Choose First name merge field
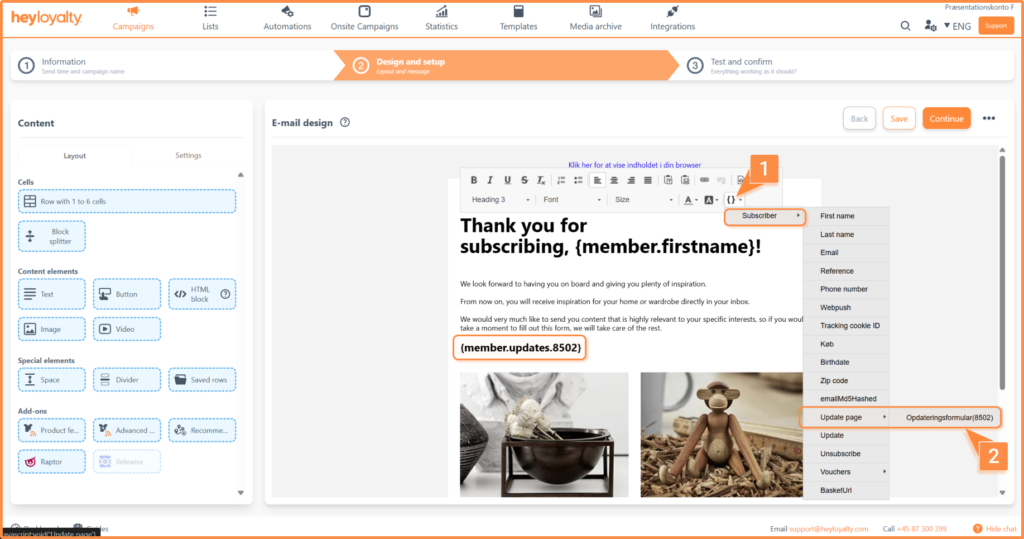The width and height of the screenshot is (1024, 539). coord(837,216)
